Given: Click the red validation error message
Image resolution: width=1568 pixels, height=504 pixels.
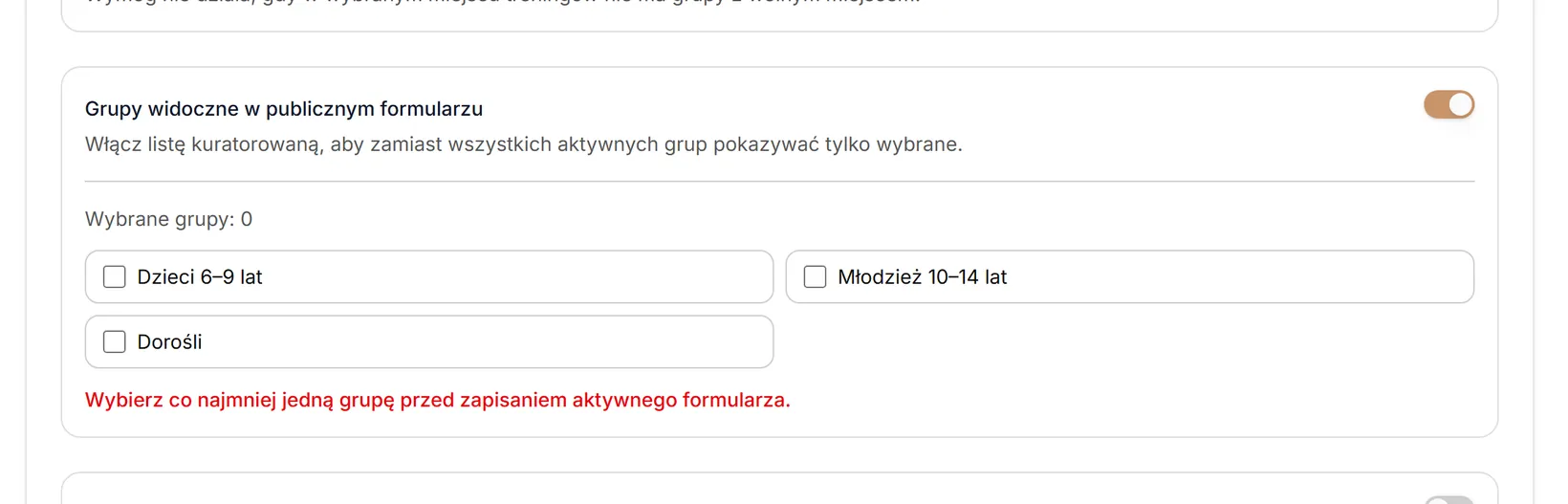Looking at the screenshot, I should click(438, 400).
